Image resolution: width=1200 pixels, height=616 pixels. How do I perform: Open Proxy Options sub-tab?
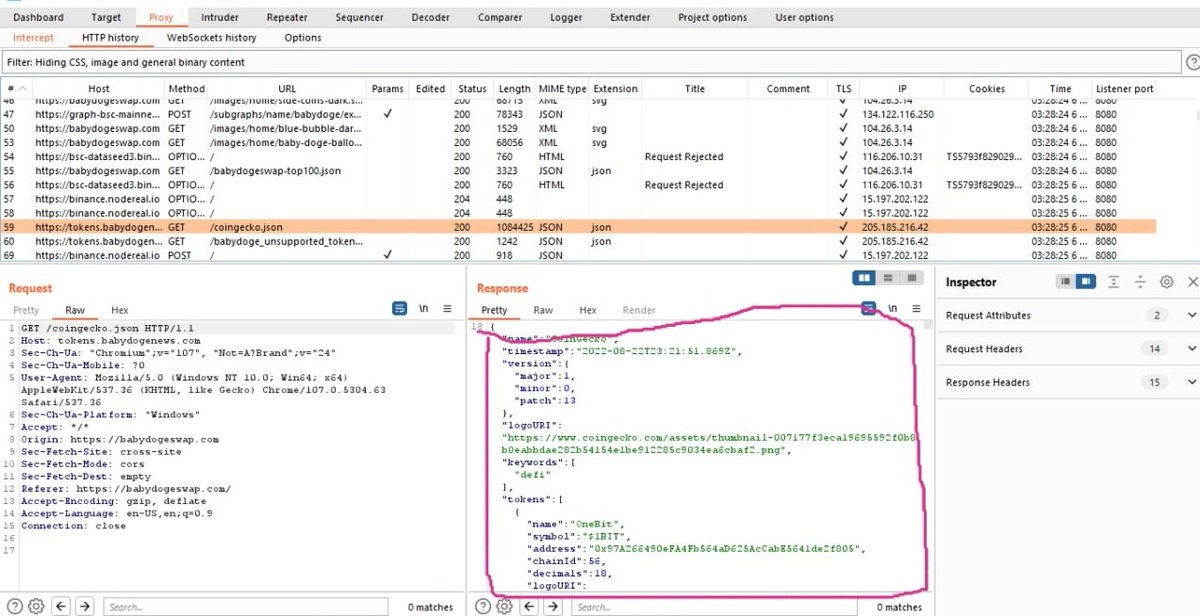tap(302, 38)
